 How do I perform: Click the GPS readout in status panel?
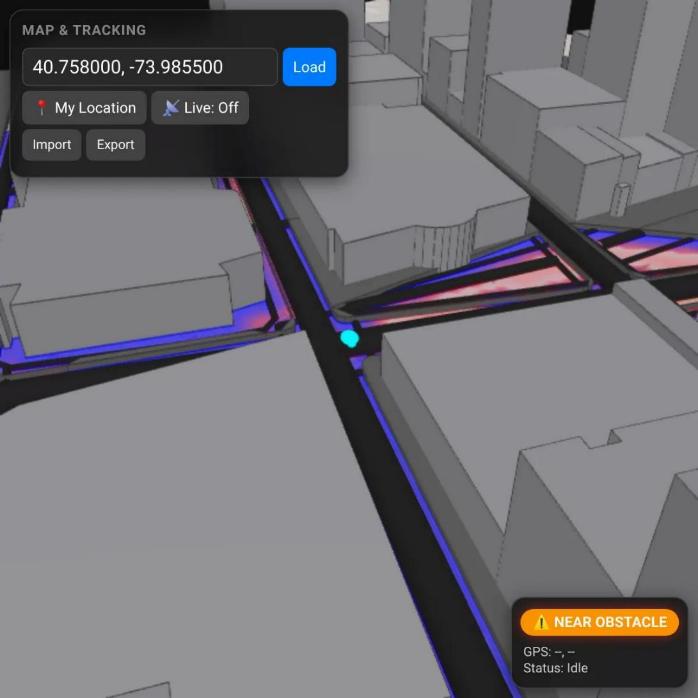[549, 651]
